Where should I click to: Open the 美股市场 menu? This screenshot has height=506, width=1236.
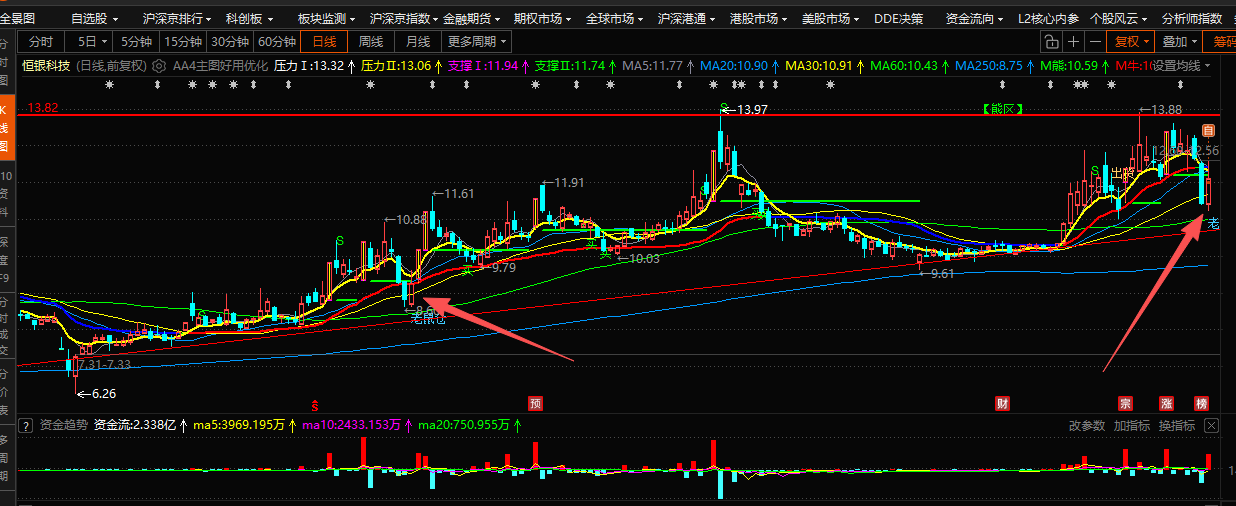[x=830, y=18]
